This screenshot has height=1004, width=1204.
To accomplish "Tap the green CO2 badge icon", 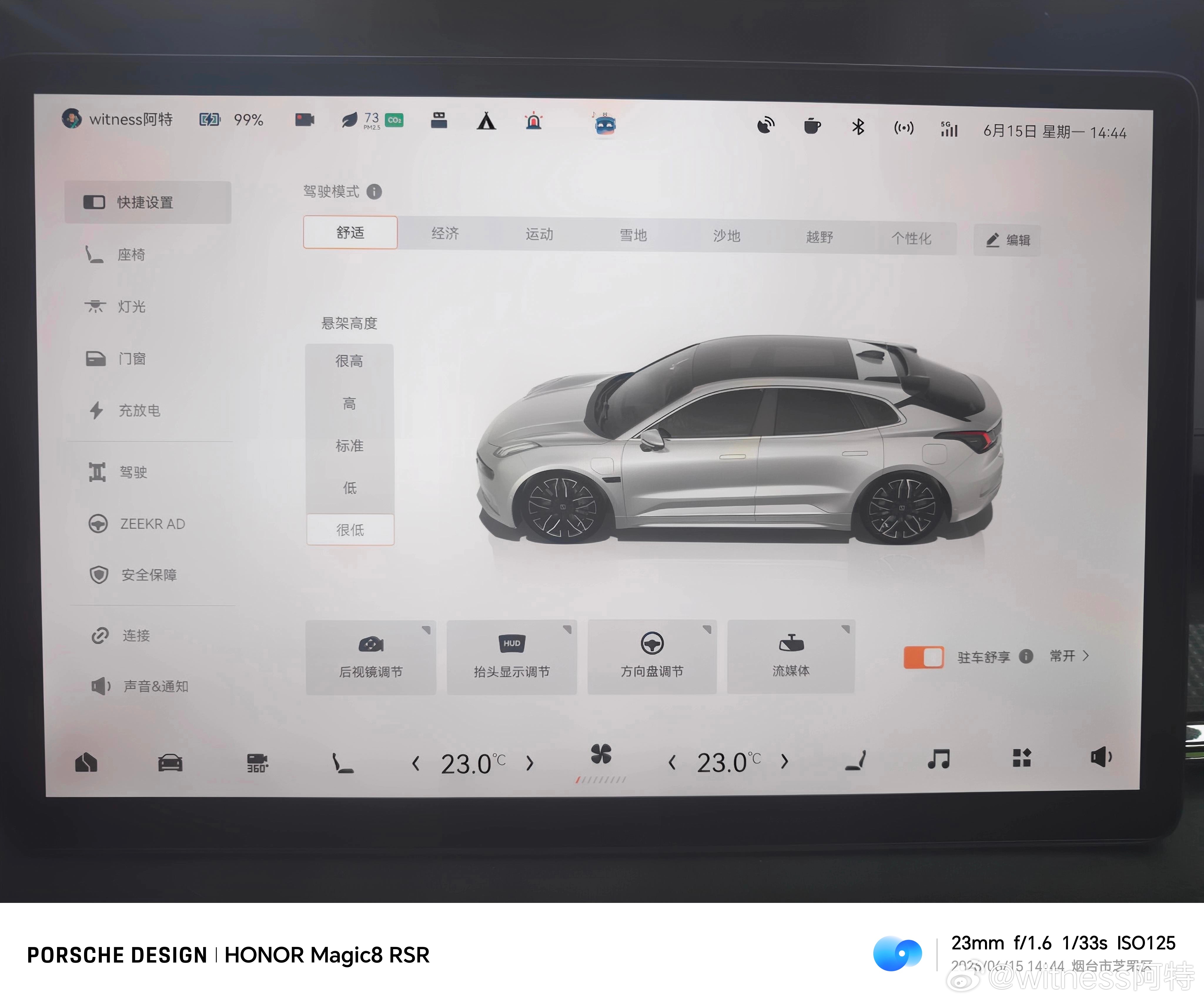I will coord(394,121).
